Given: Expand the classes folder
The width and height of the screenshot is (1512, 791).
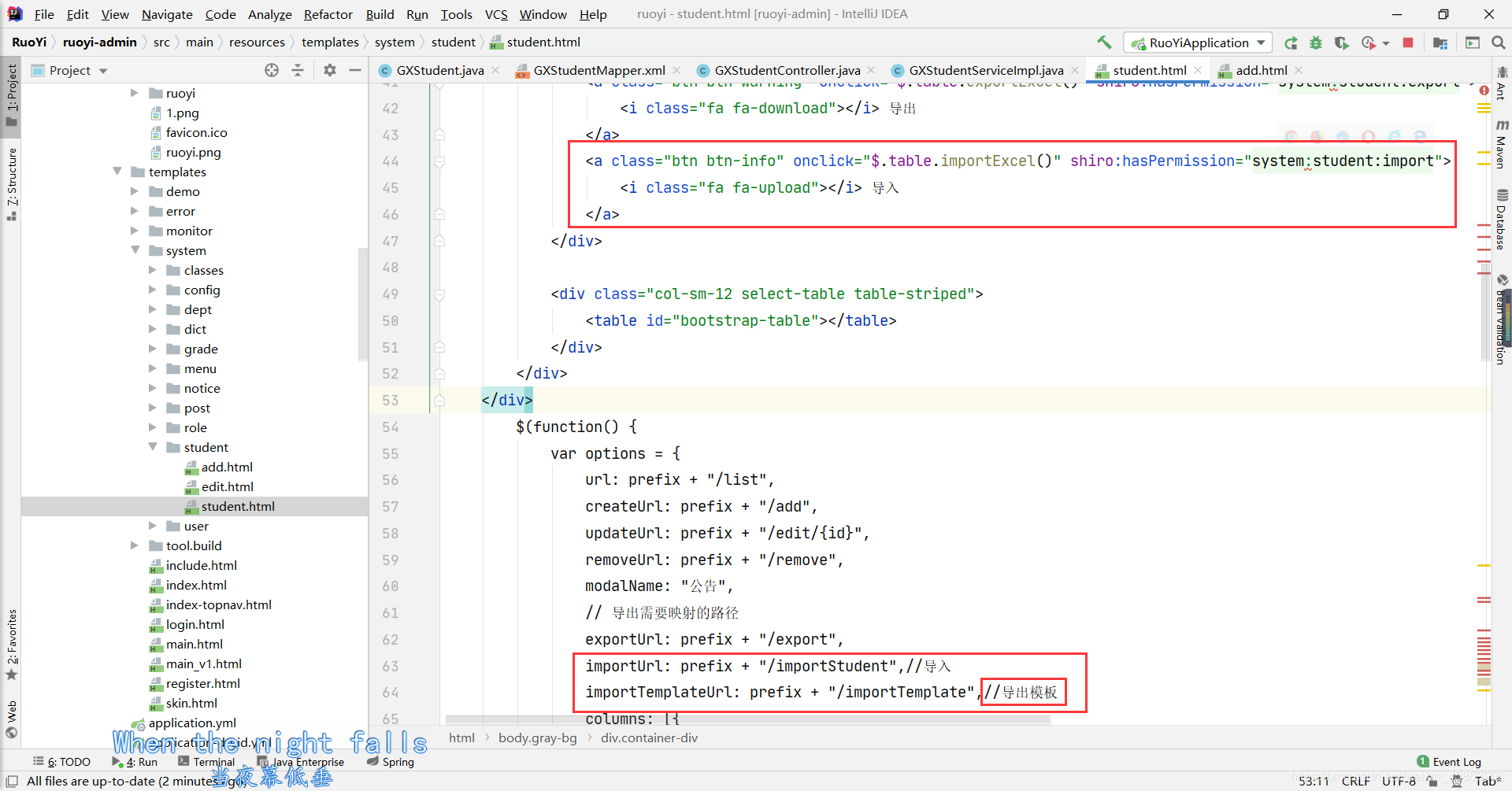Looking at the screenshot, I should [x=153, y=270].
